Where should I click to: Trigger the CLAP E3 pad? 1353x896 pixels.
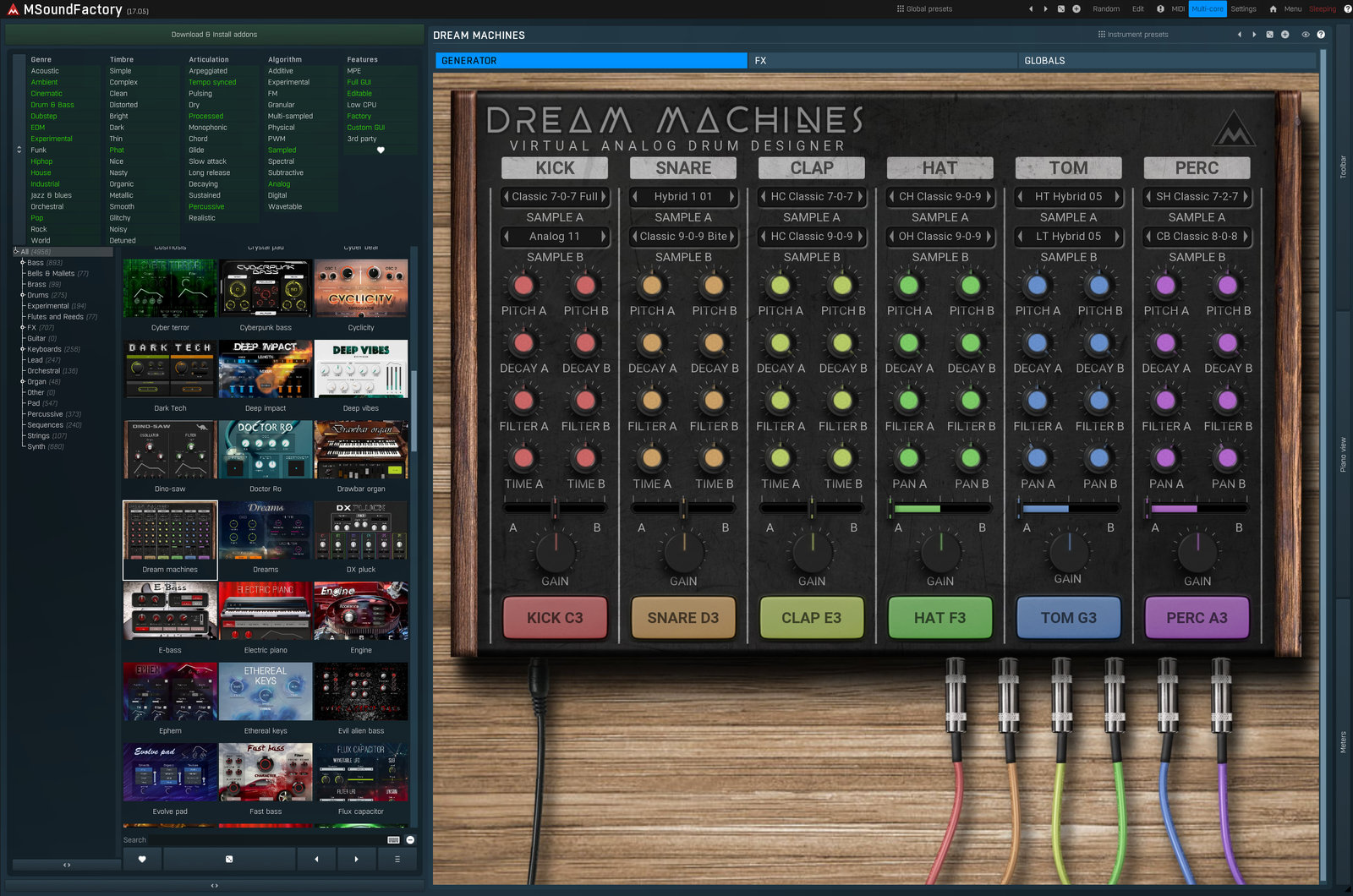tap(812, 618)
